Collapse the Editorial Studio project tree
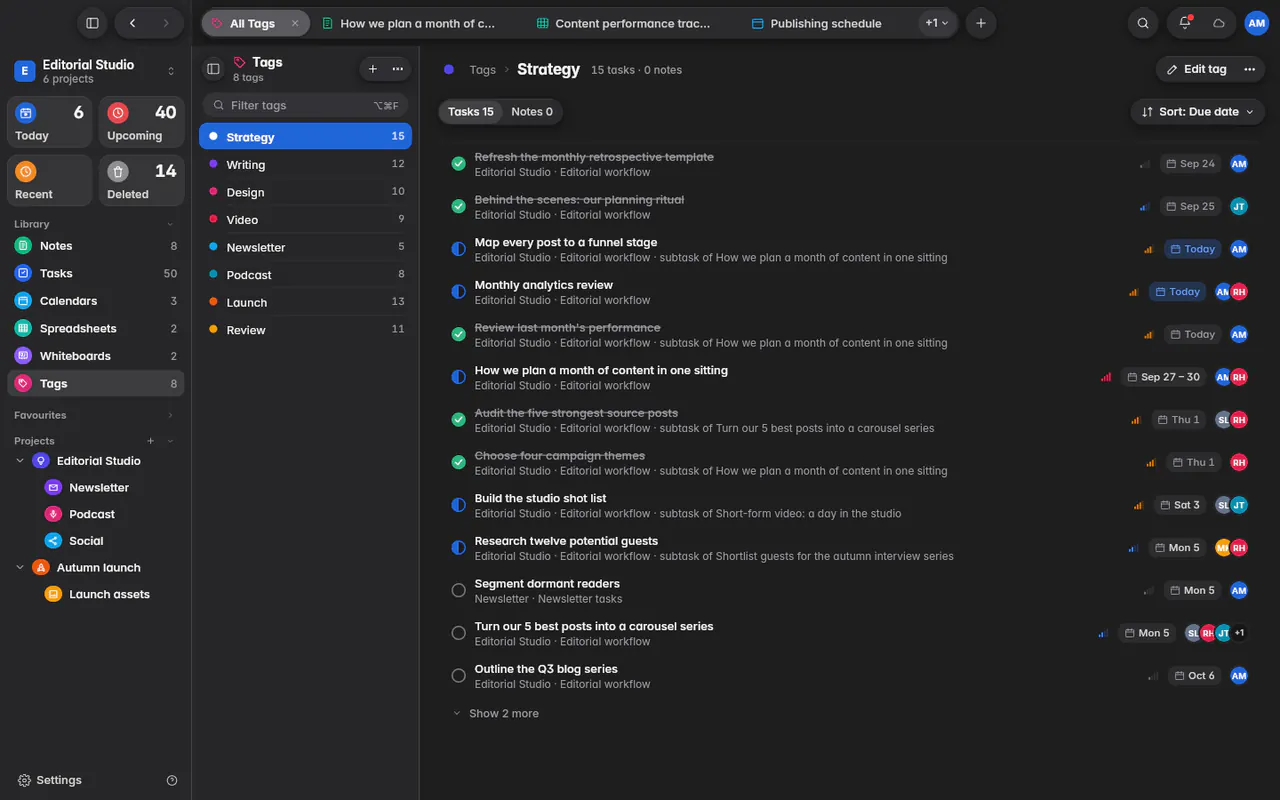1280x800 pixels. [20, 461]
